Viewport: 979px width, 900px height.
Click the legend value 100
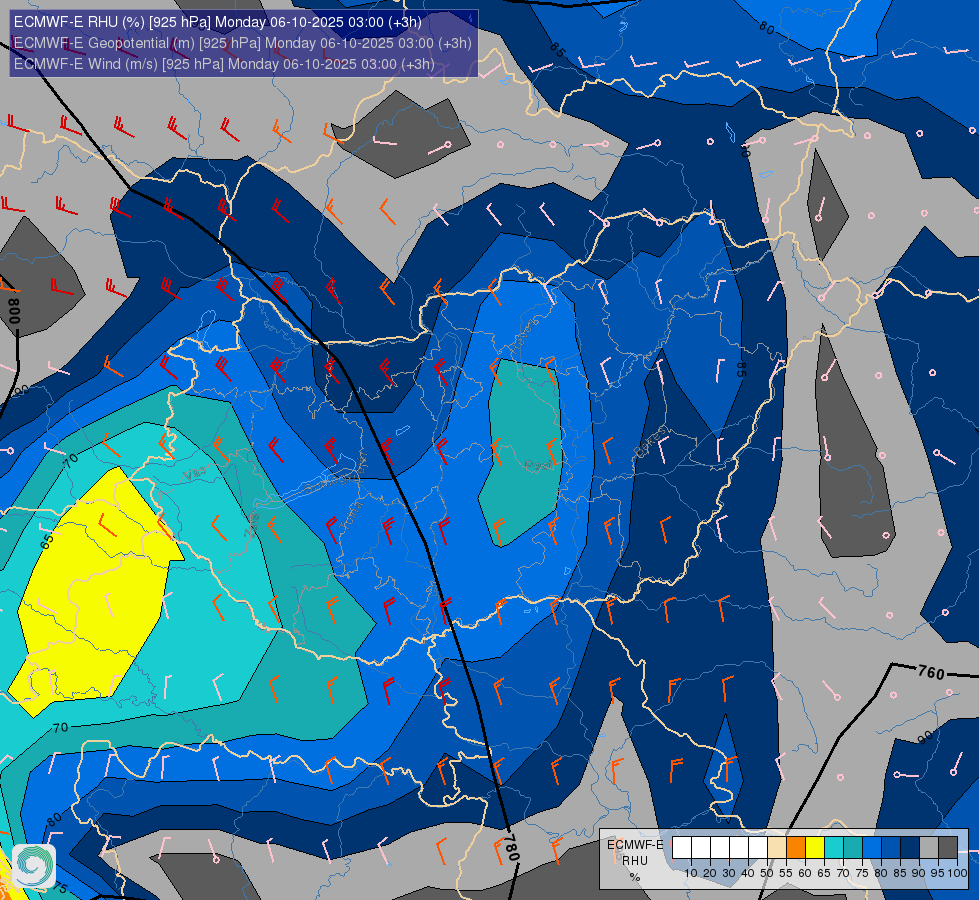point(957,874)
